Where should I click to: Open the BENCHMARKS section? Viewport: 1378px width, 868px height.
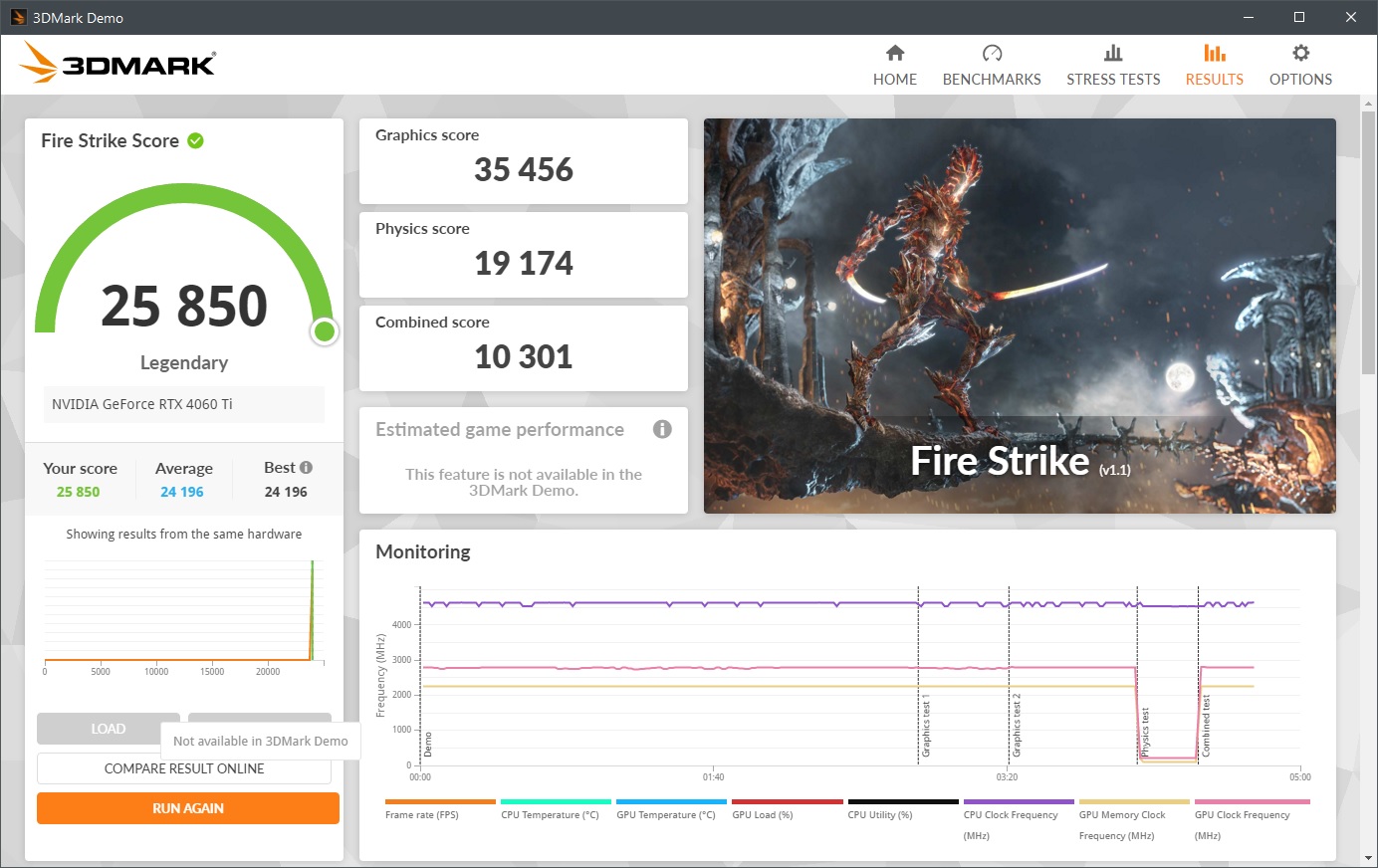[x=992, y=66]
